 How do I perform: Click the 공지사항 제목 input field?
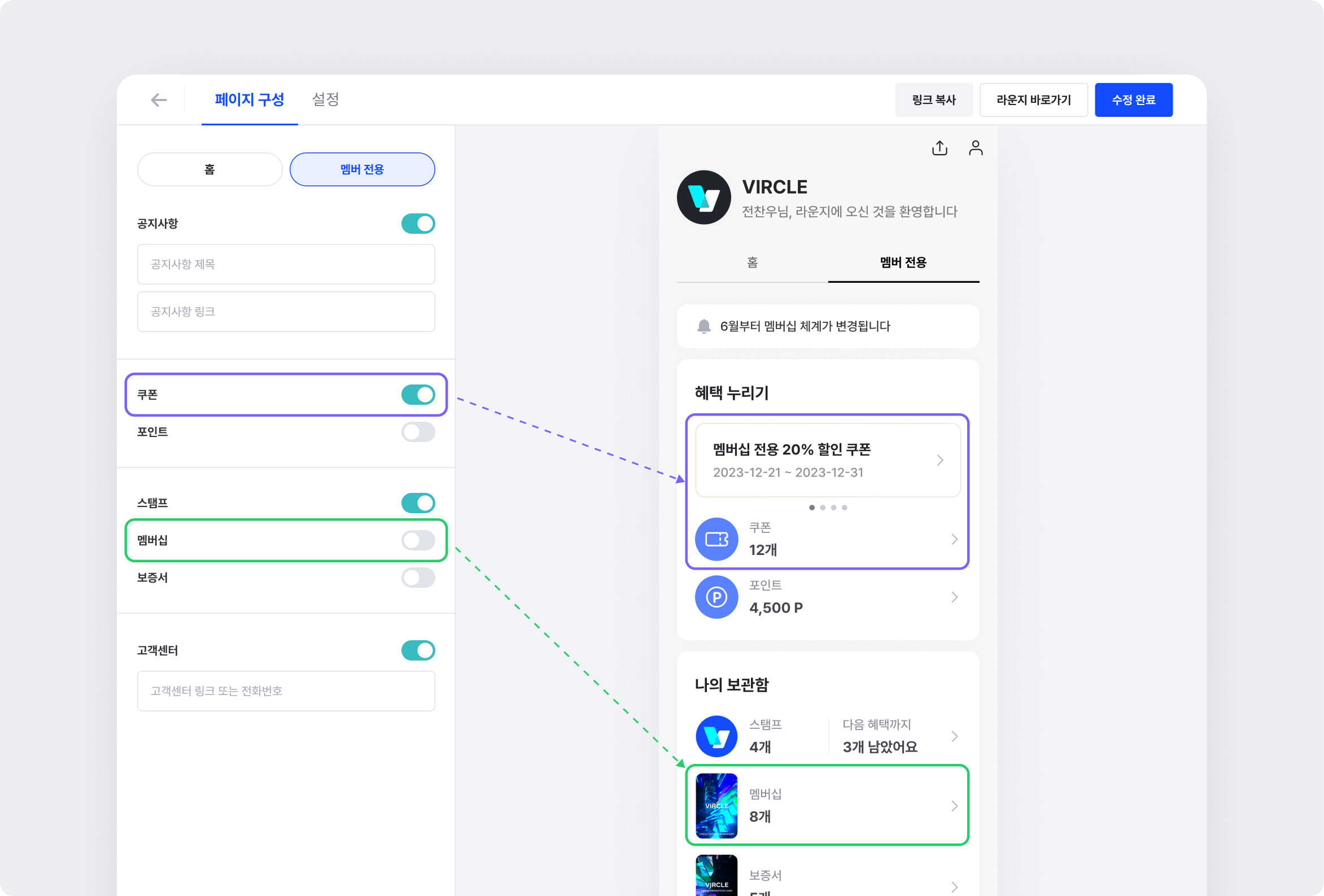286,264
